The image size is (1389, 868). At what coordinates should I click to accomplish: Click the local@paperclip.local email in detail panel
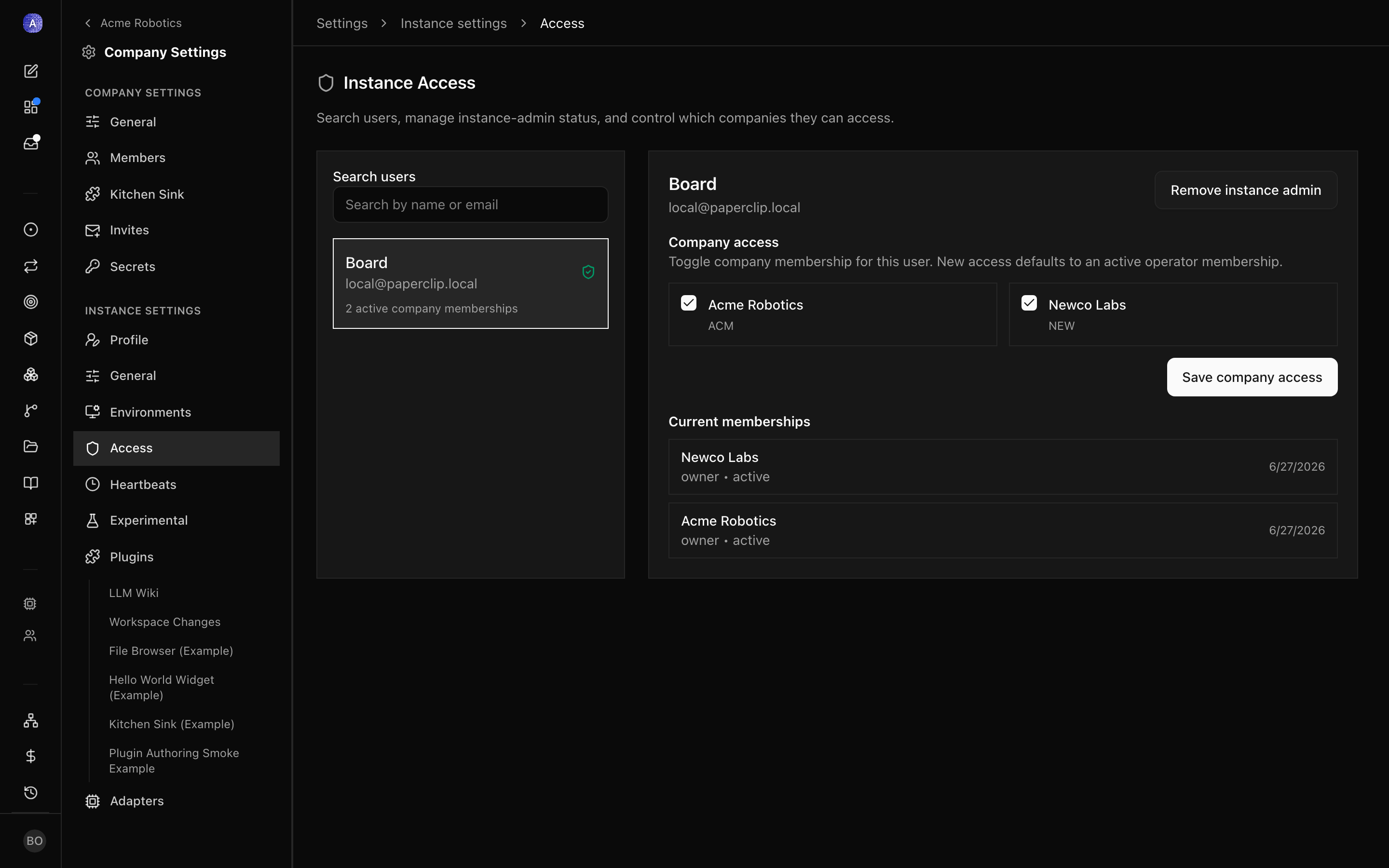point(734,208)
